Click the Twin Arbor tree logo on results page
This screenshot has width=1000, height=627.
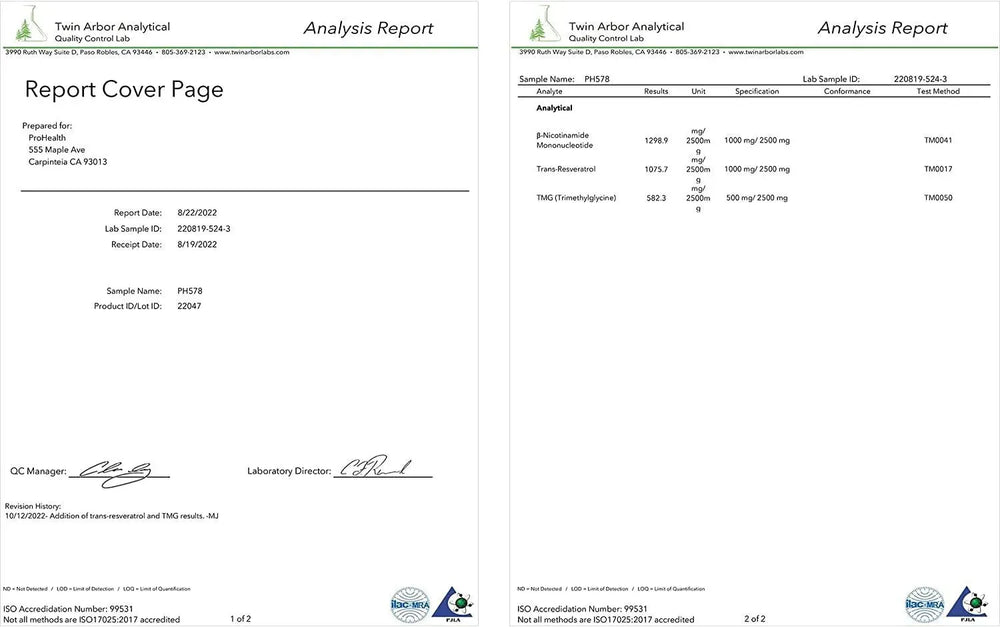(541, 28)
